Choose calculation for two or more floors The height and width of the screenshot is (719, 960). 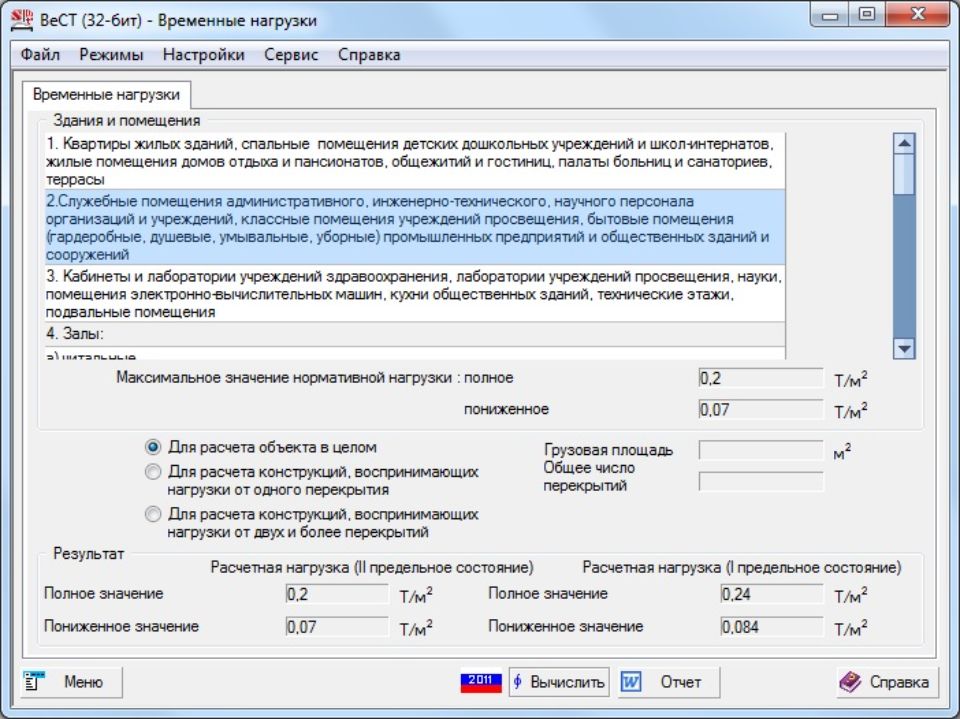point(153,514)
